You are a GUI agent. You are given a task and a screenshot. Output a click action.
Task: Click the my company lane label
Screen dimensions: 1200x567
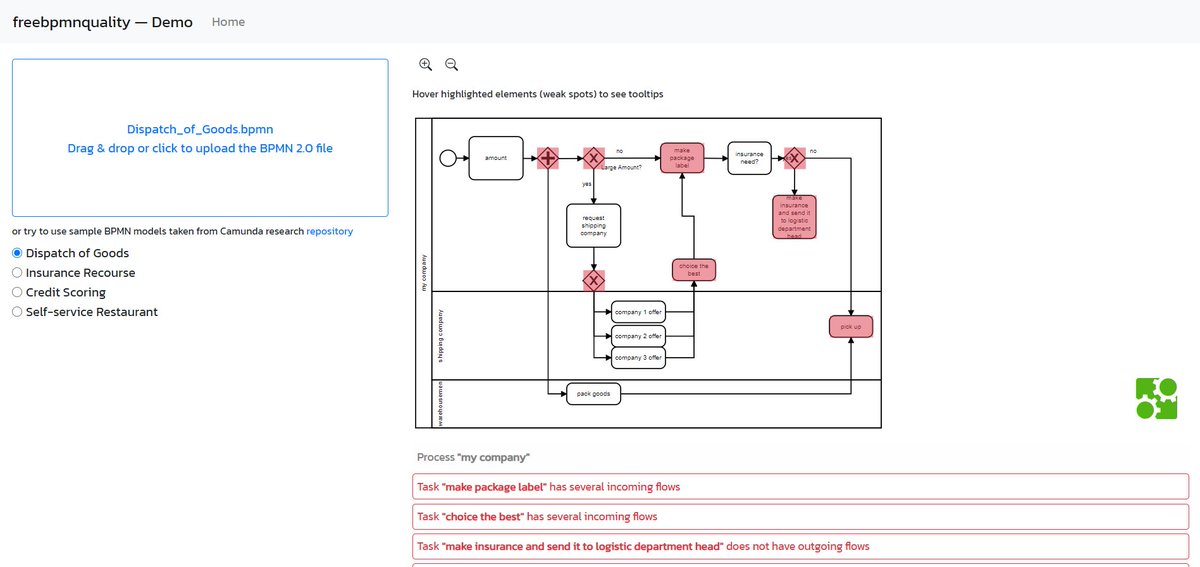(x=424, y=272)
